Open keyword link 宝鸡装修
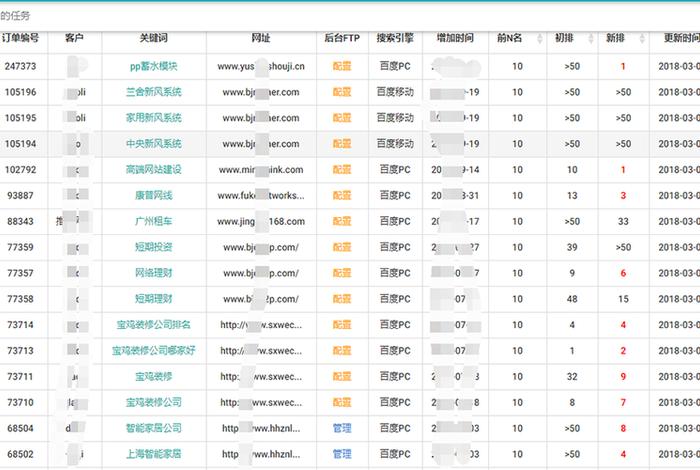 (154, 377)
